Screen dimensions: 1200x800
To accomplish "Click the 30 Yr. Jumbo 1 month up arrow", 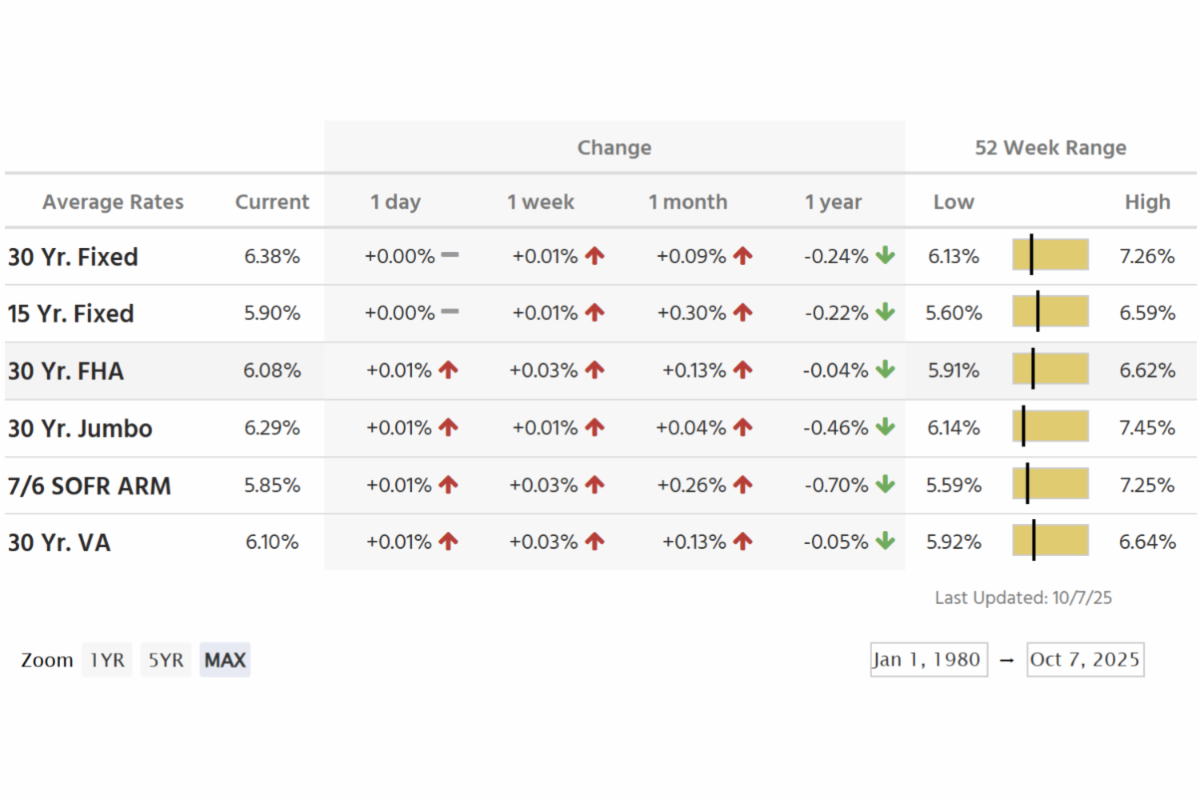I will 742,428.
